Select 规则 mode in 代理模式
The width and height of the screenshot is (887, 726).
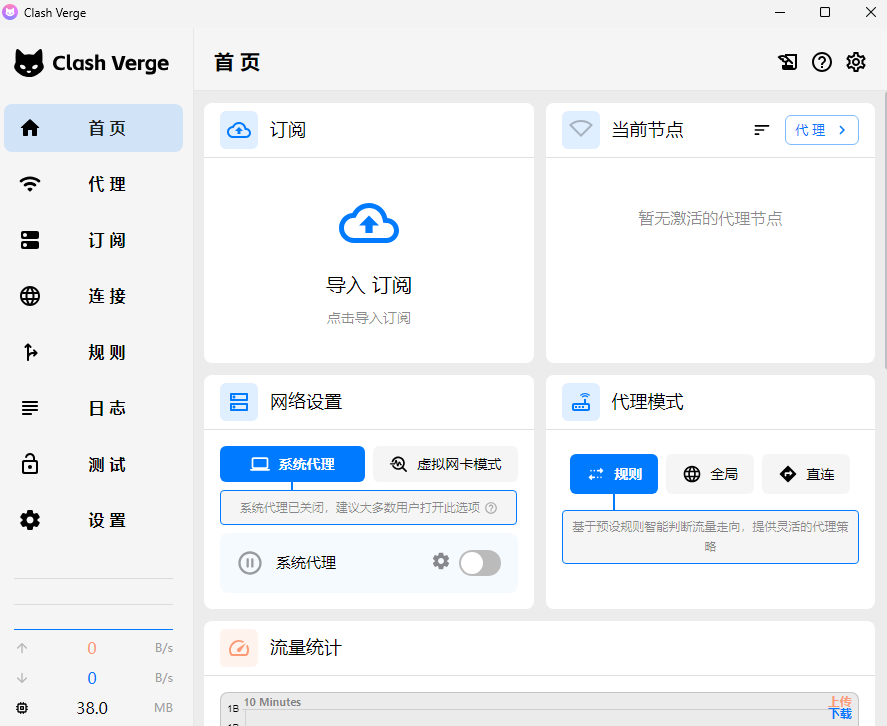click(x=613, y=474)
